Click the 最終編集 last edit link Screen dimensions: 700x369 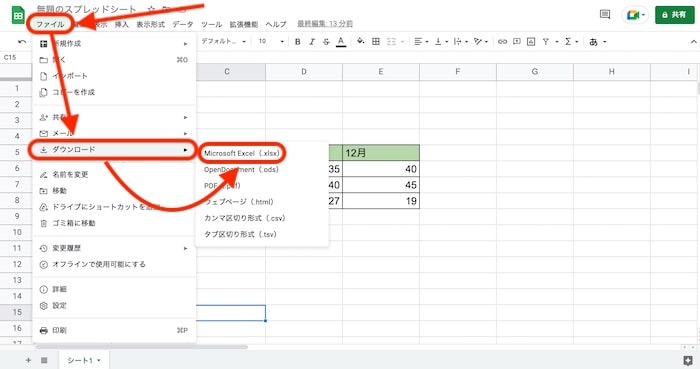325,24
